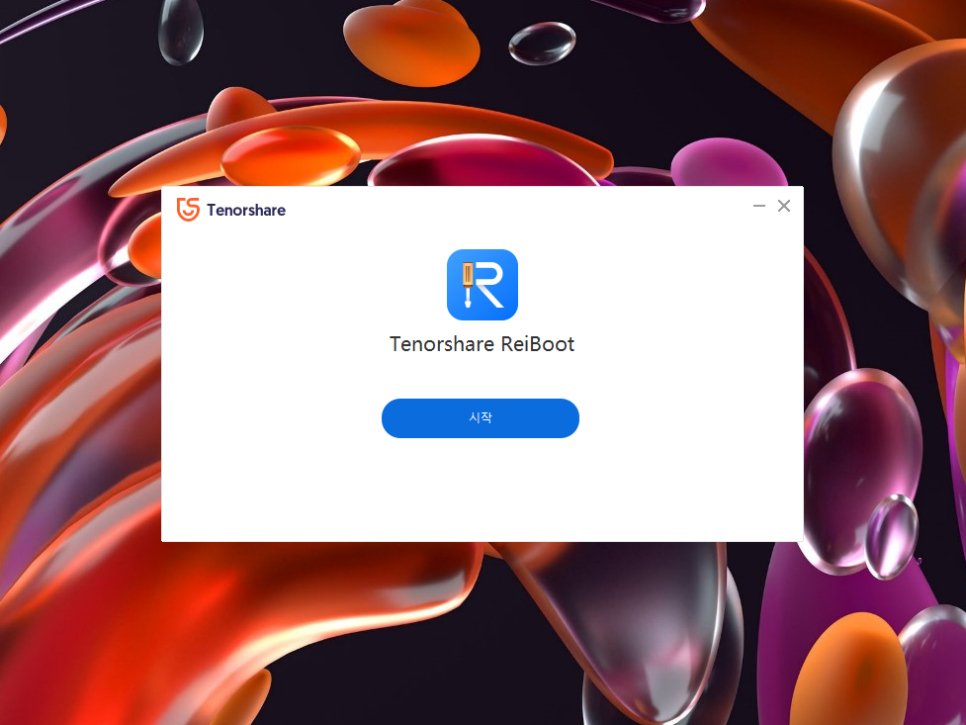Click the blue 시작 start button
Image resolution: width=966 pixels, height=725 pixels.
tap(480, 418)
